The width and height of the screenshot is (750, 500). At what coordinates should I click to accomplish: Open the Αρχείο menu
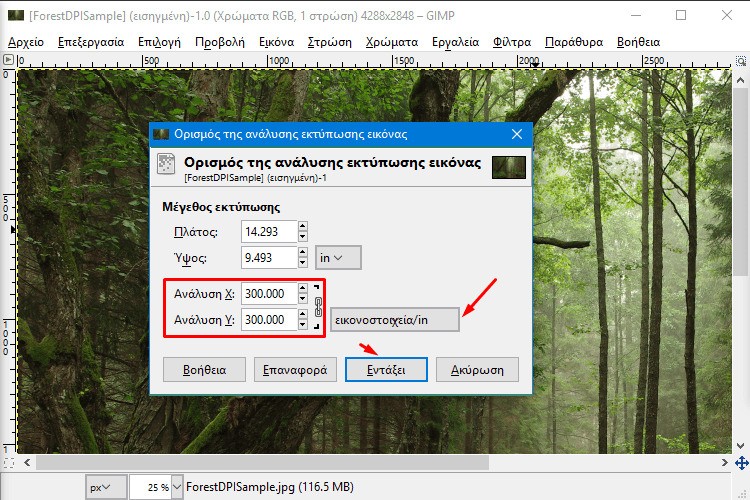click(x=26, y=42)
